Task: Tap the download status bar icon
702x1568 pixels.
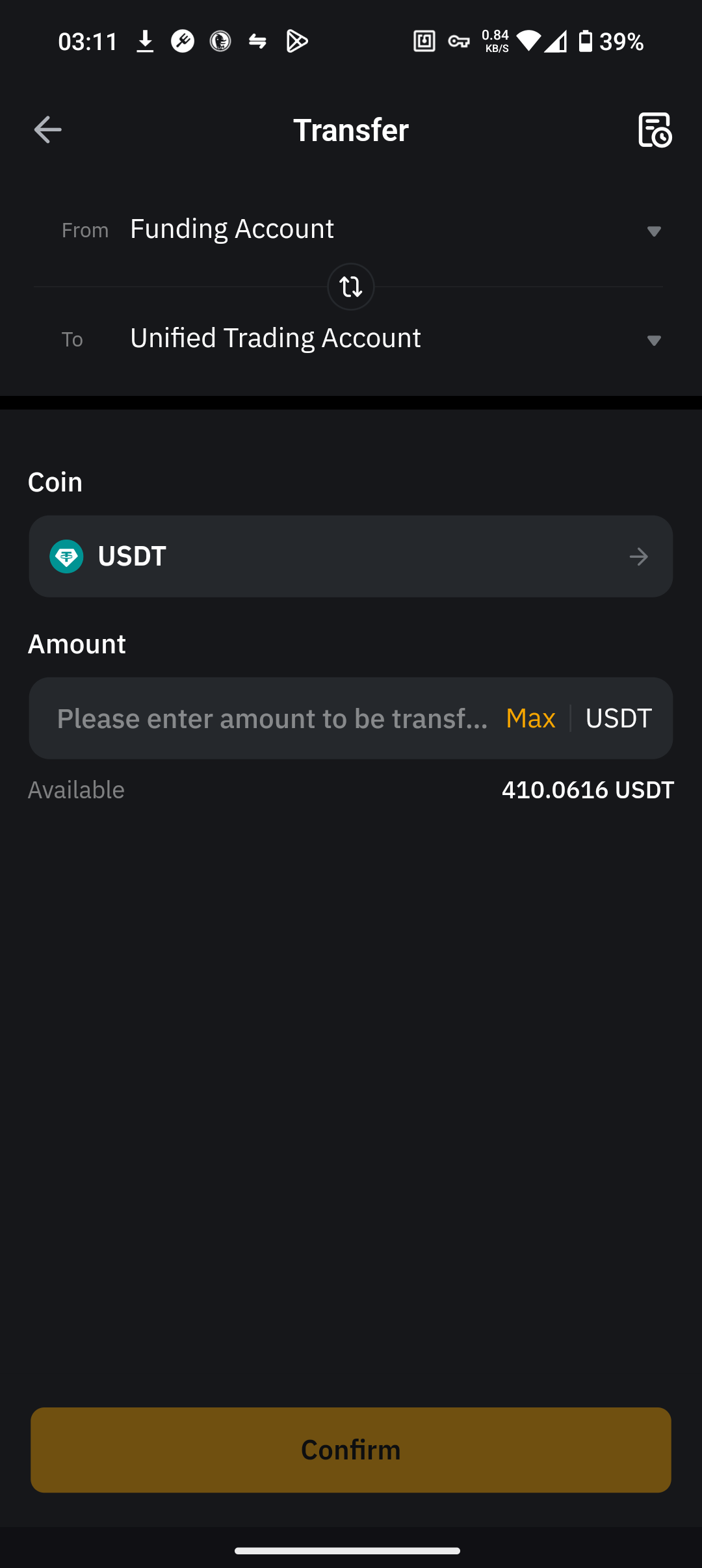Action: pos(145,42)
